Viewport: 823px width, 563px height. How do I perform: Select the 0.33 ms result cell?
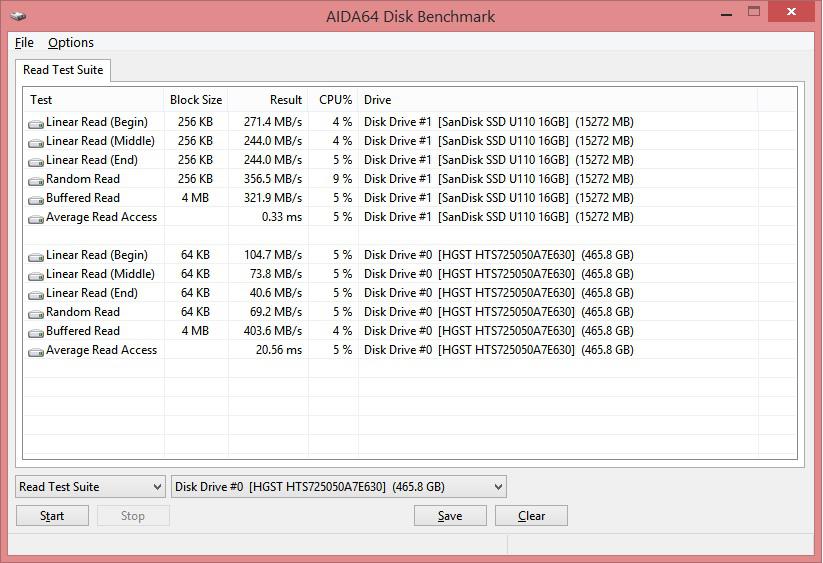pos(282,217)
